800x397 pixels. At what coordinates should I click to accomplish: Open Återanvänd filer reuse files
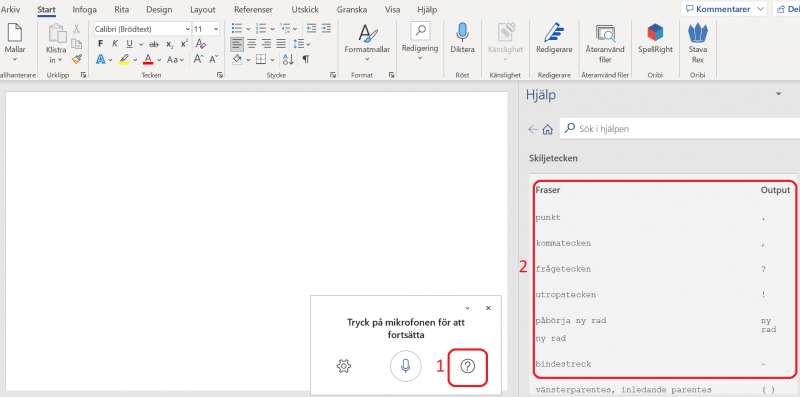pos(605,43)
